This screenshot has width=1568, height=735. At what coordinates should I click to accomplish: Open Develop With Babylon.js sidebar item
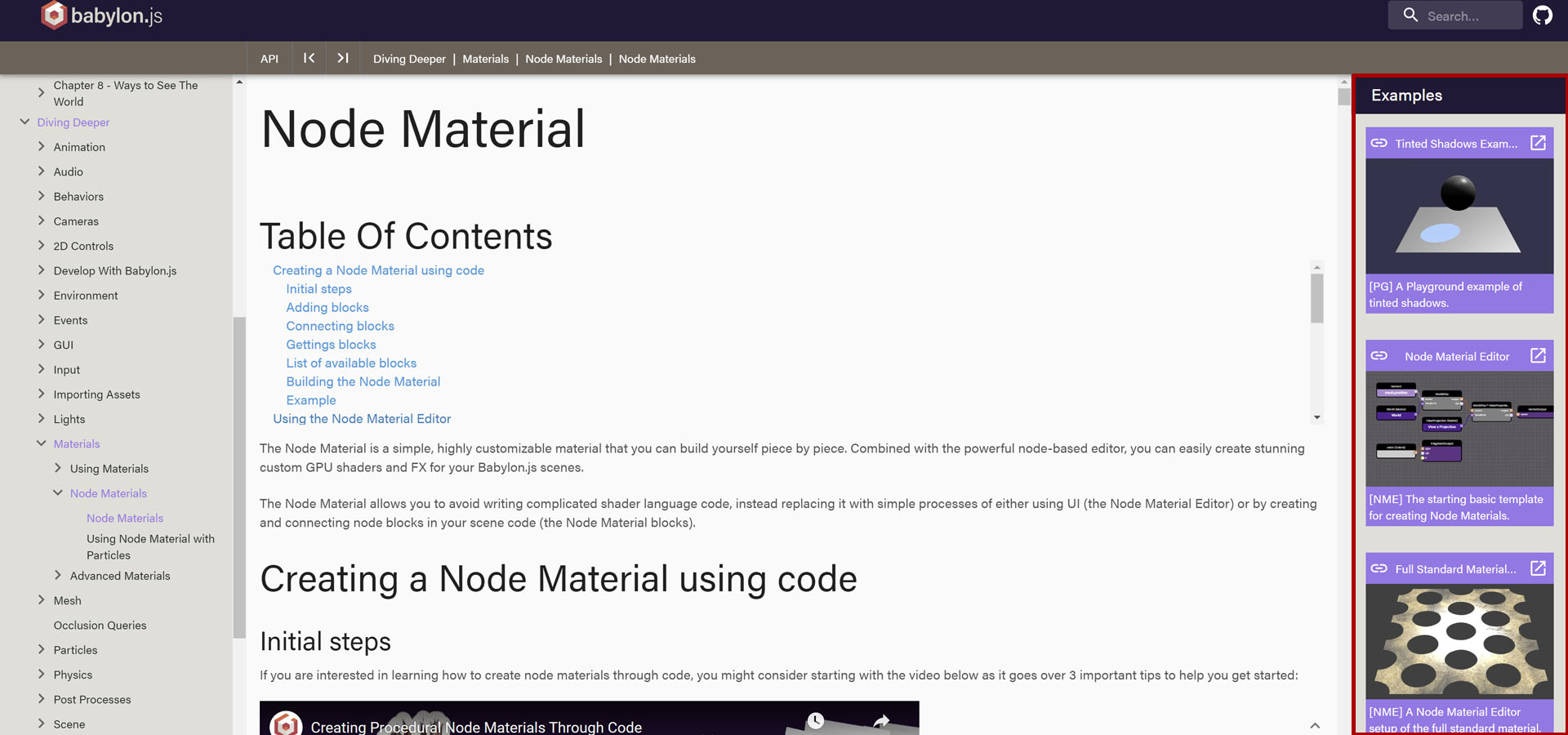pos(115,270)
